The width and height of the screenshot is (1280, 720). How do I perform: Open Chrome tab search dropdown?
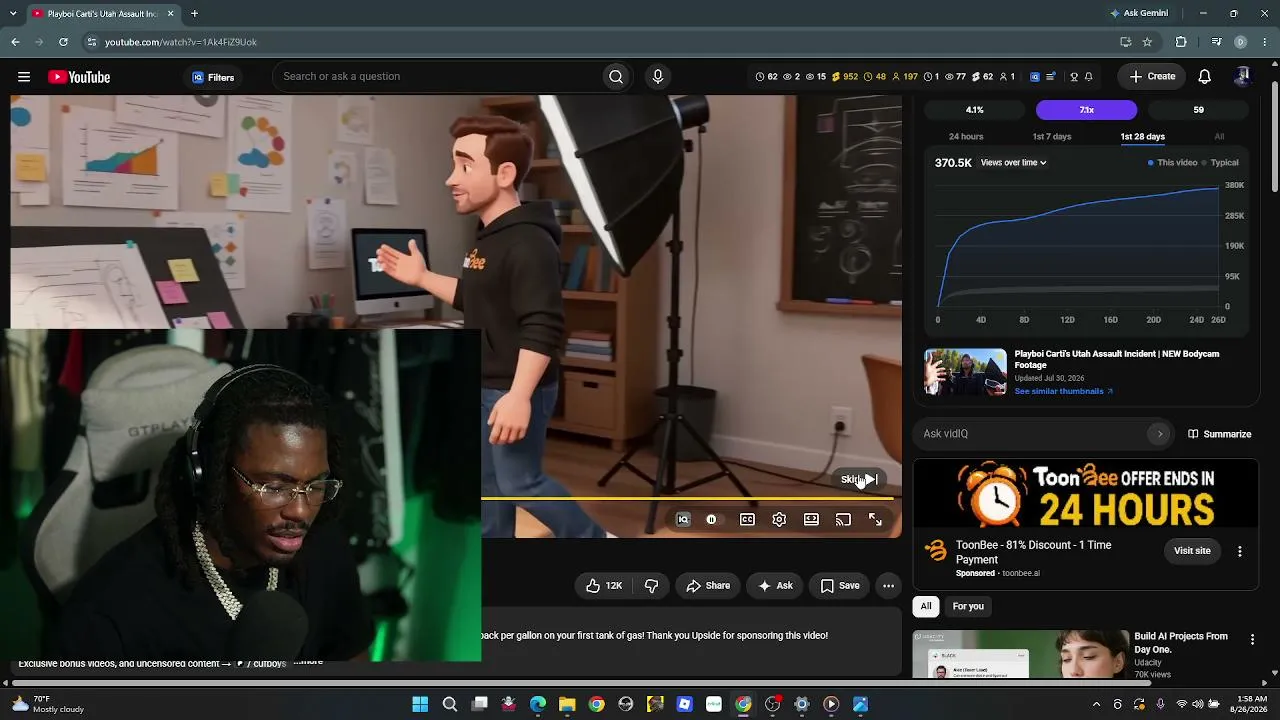click(x=13, y=14)
